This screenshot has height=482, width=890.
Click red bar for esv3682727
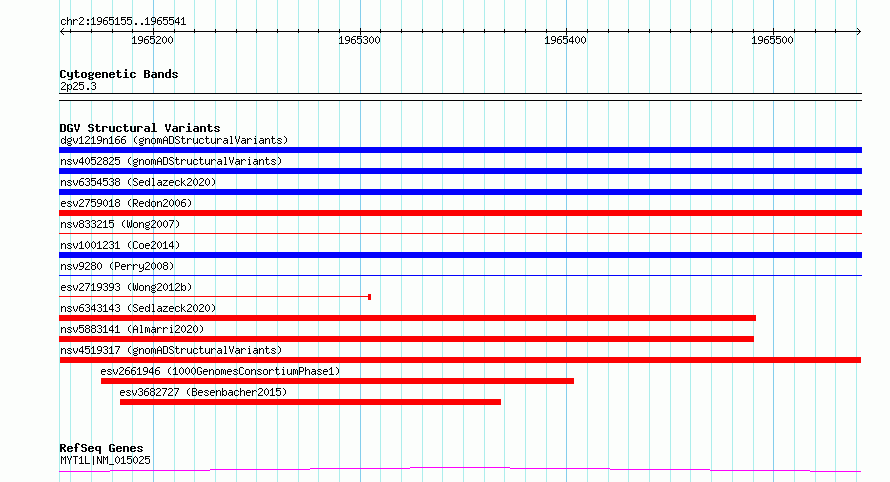pyautogui.click(x=310, y=402)
